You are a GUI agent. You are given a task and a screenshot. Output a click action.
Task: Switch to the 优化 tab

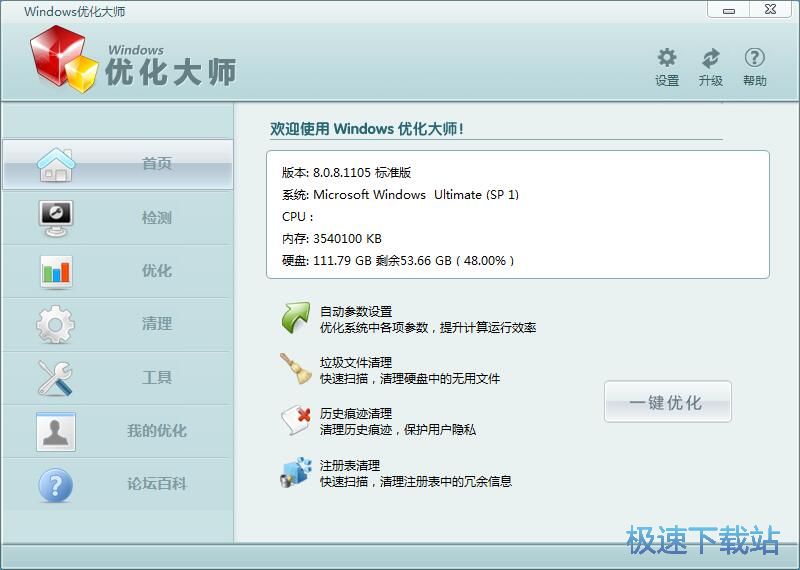point(118,271)
